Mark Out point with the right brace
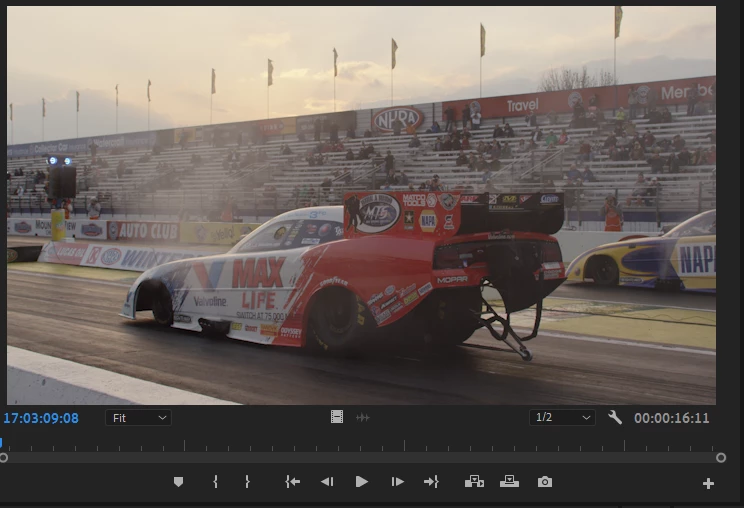The width and height of the screenshot is (744, 508). pos(247,482)
